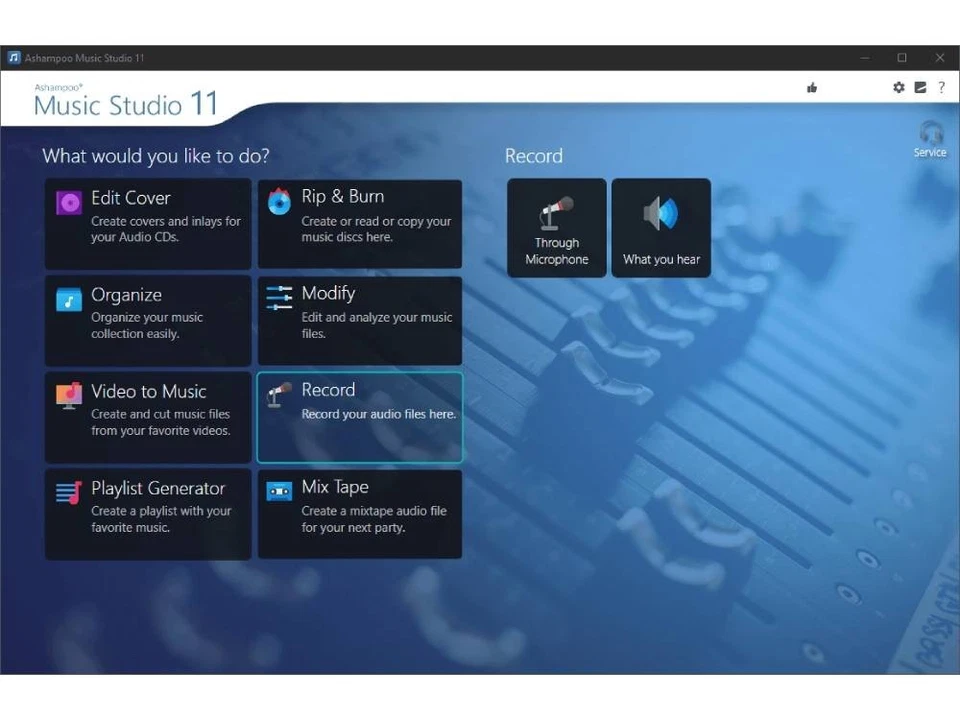
Task: Open help with the question mark icon
Action: (x=942, y=88)
